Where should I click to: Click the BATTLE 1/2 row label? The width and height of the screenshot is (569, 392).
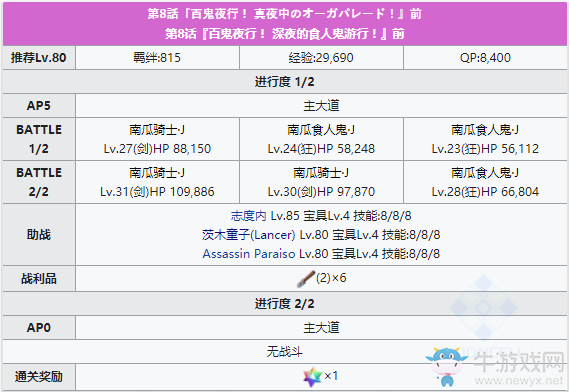coord(39,139)
